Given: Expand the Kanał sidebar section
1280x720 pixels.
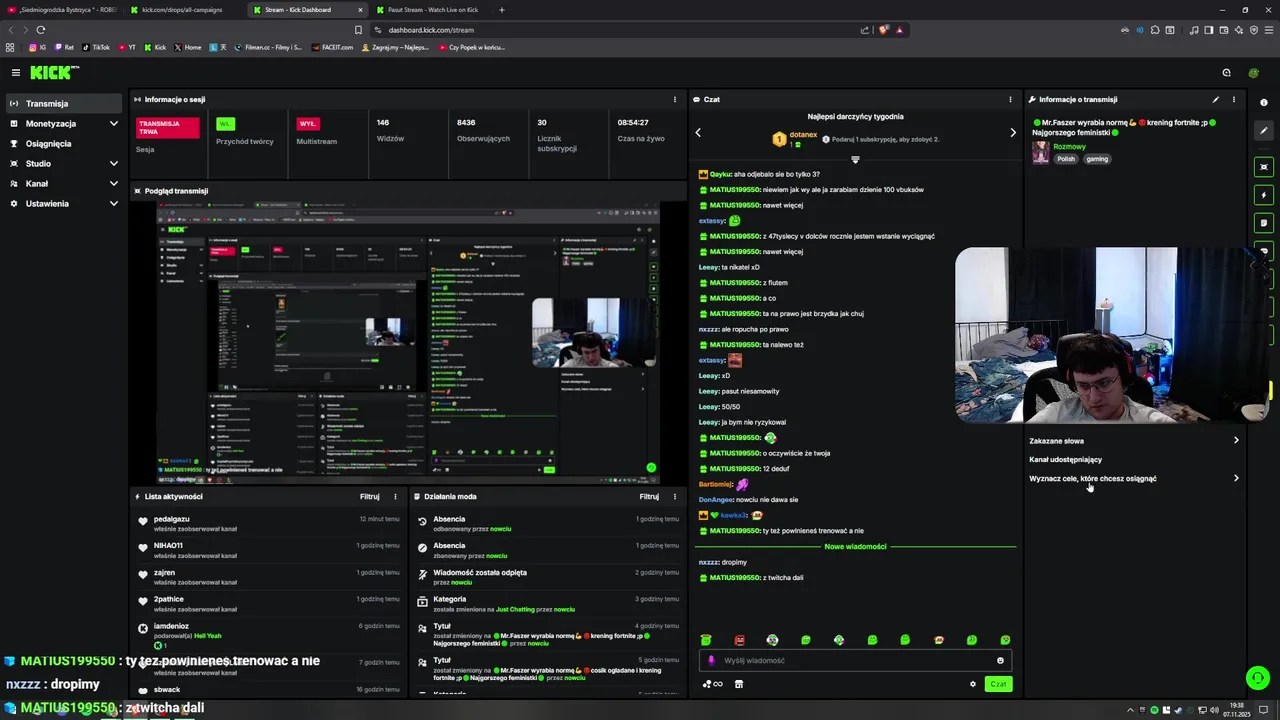Looking at the screenshot, I should tap(62, 183).
